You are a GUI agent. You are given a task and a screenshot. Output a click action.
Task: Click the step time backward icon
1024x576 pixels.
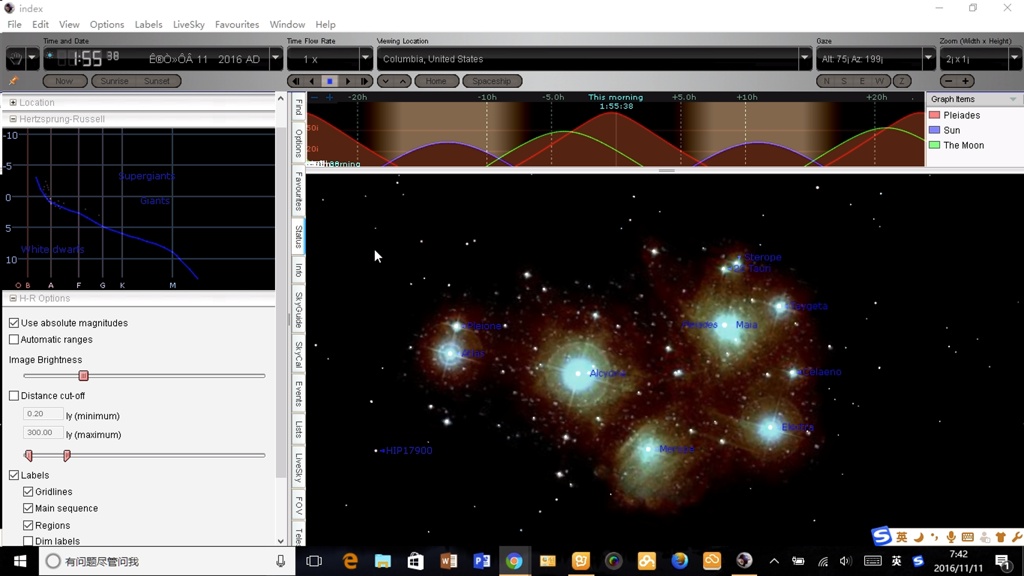pos(297,81)
